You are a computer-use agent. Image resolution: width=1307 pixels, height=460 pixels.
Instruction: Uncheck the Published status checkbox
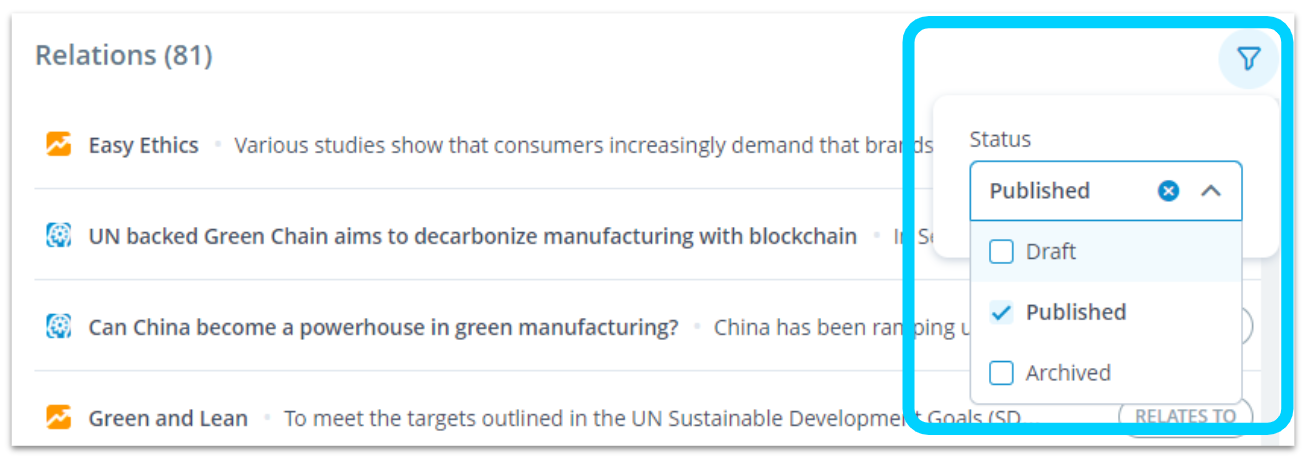(x=1001, y=312)
